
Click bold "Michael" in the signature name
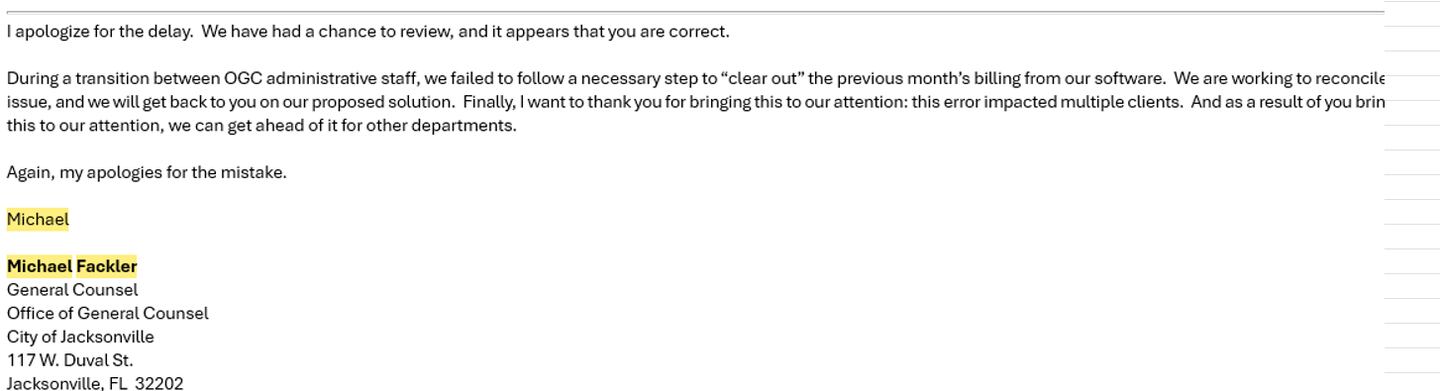tap(40, 266)
